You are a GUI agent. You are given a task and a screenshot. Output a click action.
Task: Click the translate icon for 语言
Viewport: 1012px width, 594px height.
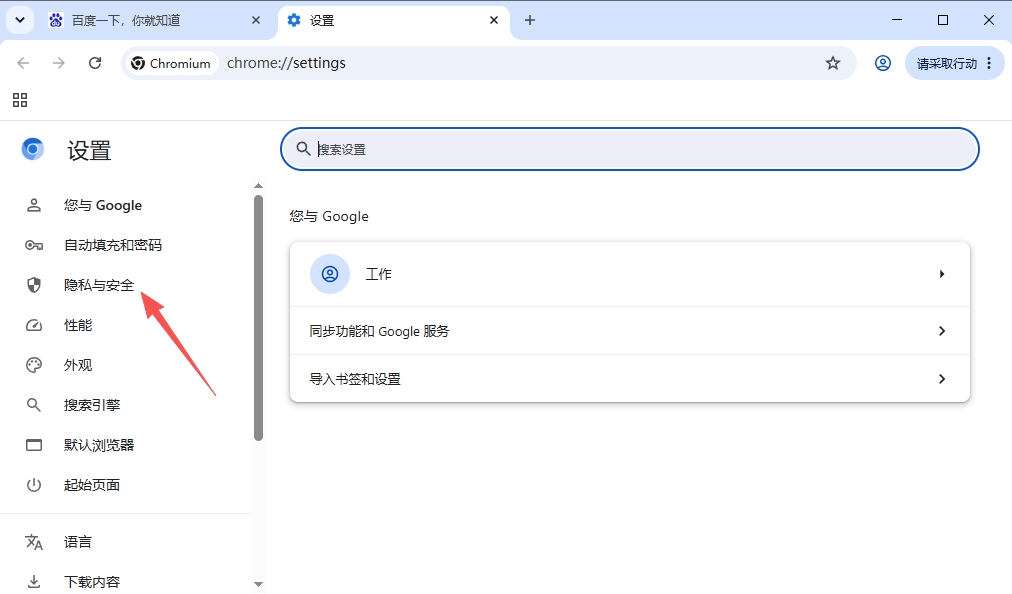point(34,542)
